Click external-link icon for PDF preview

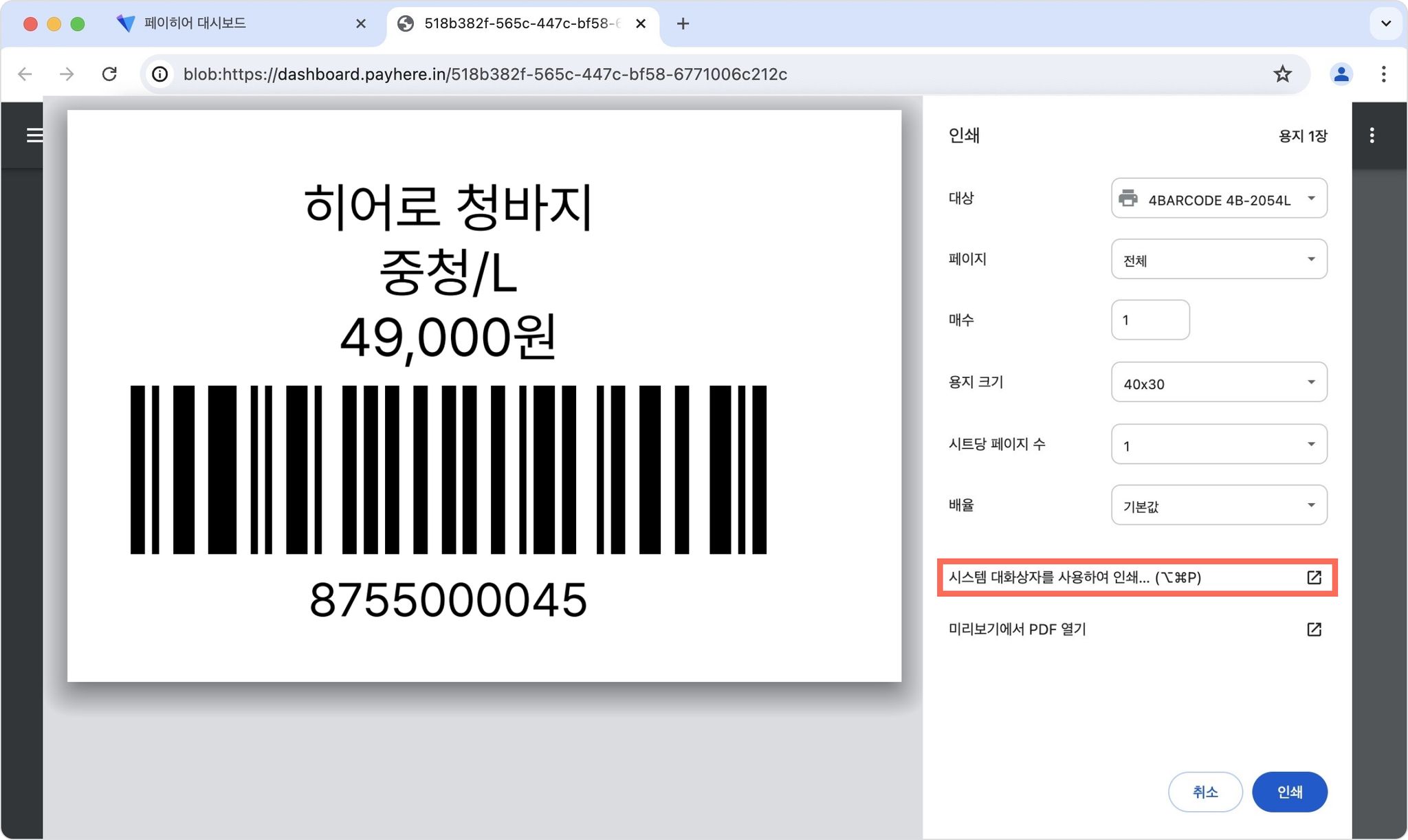click(1314, 629)
